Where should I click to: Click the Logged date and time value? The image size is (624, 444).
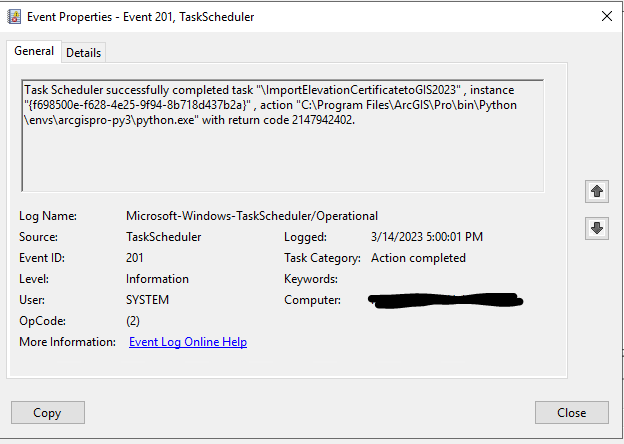(x=427, y=237)
